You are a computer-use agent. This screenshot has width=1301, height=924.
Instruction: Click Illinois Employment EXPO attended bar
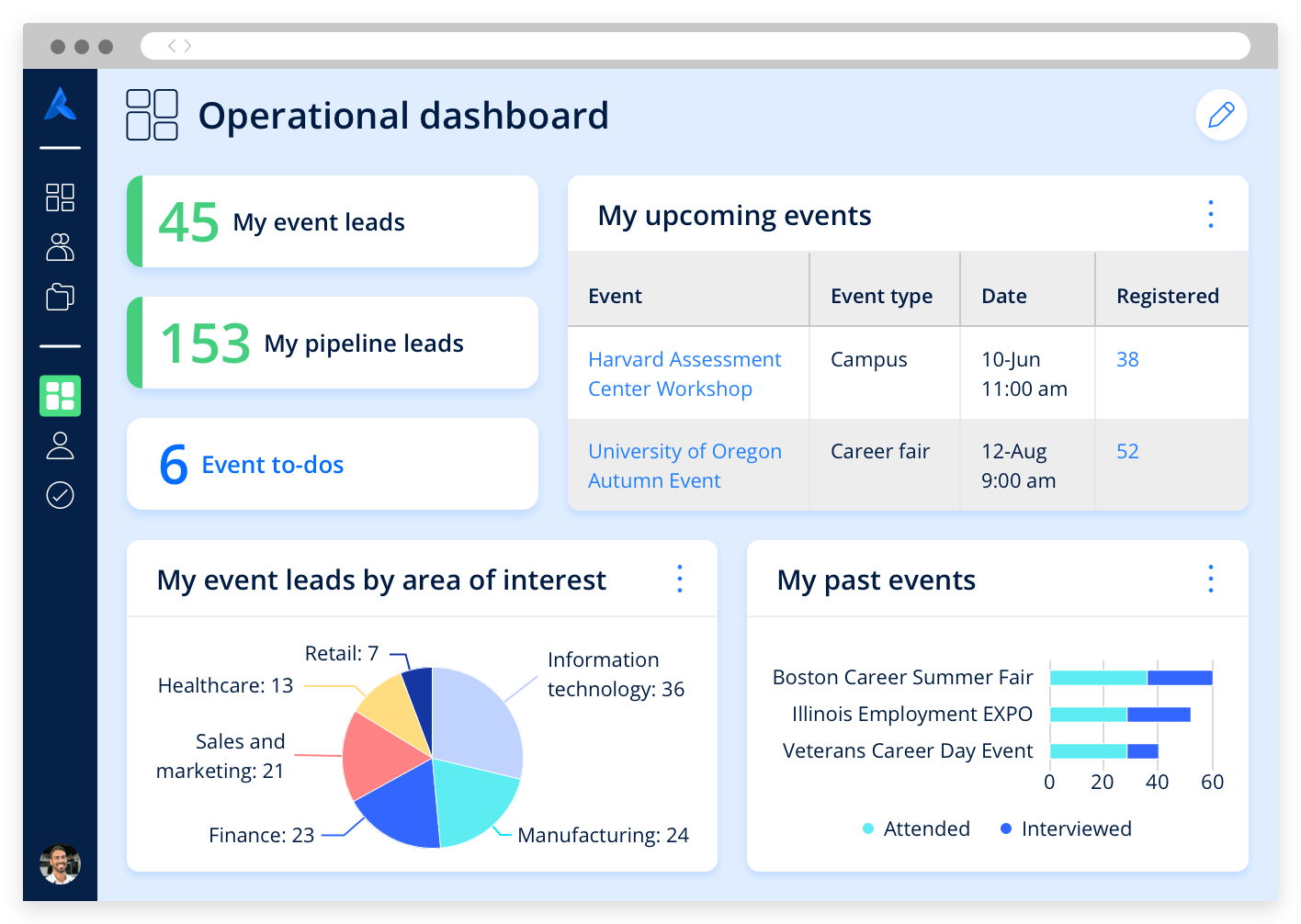coord(1089,715)
